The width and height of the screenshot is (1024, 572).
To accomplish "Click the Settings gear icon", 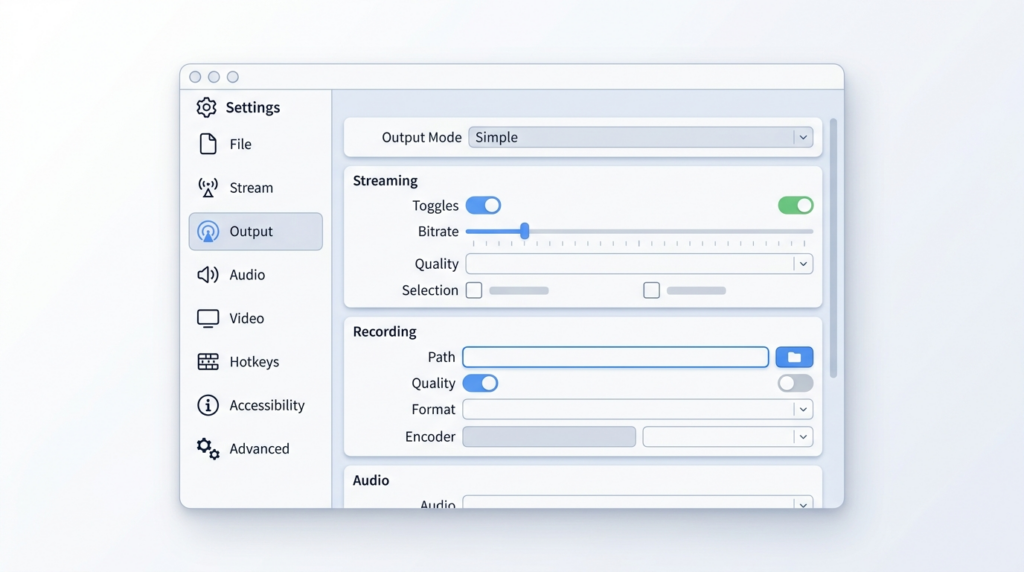I will point(206,107).
